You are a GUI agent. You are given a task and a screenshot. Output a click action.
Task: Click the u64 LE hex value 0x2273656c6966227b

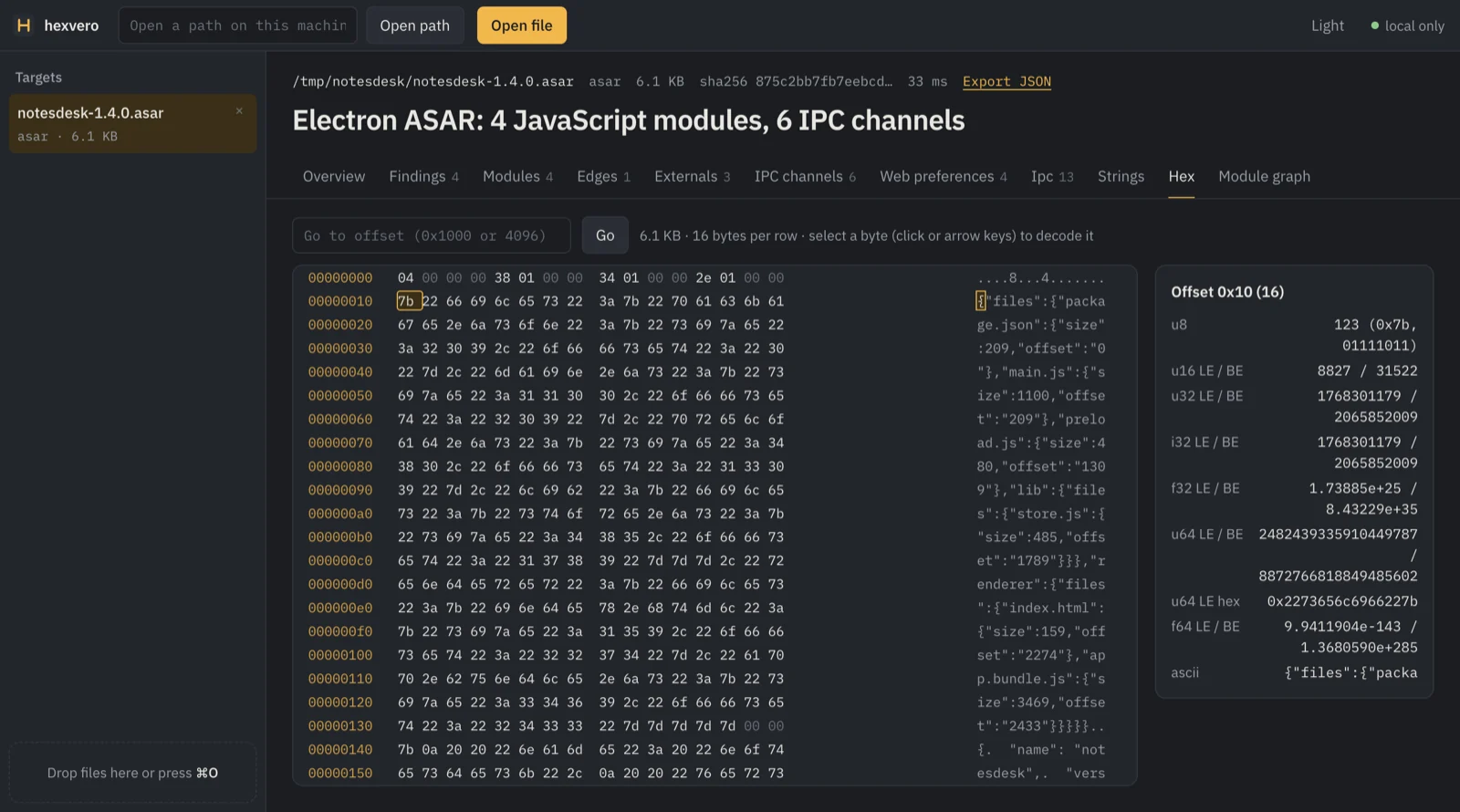tap(1342, 601)
